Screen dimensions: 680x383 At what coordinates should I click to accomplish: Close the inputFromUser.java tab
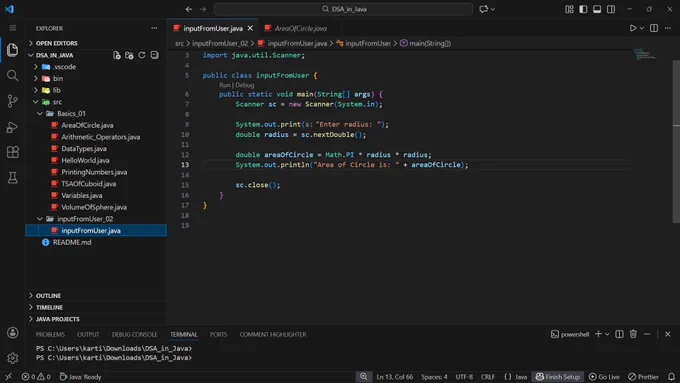coord(250,28)
